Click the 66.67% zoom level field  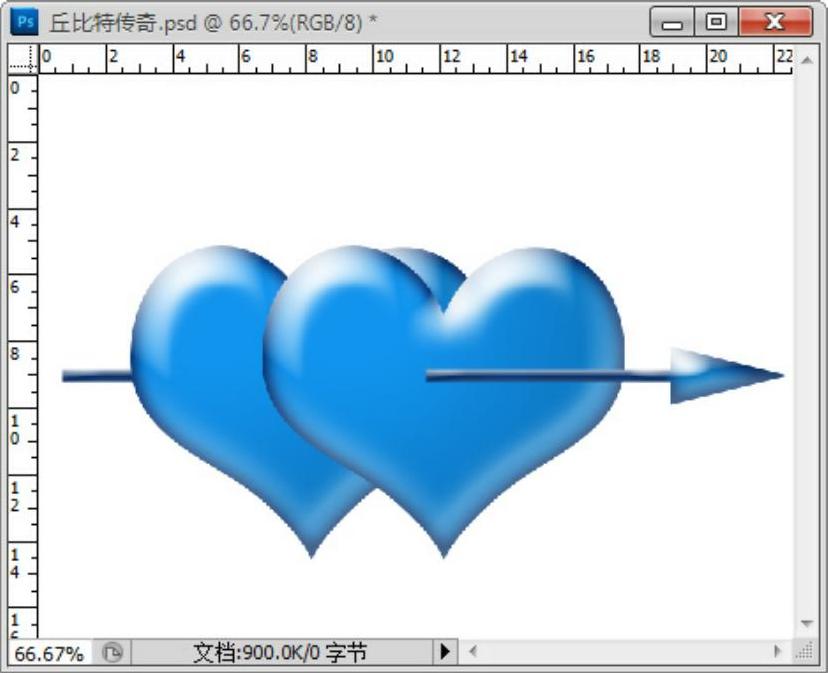pos(48,653)
